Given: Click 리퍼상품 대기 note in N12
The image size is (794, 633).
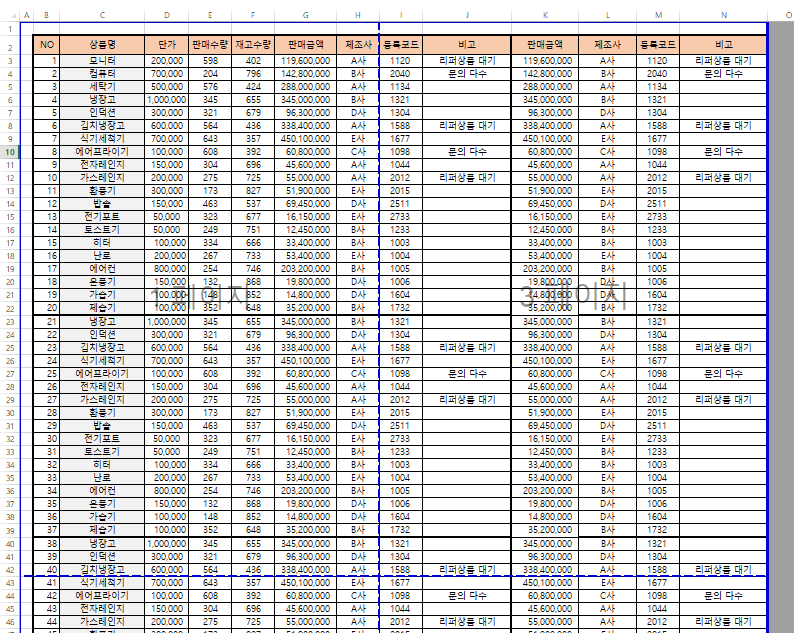Looking at the screenshot, I should (x=724, y=178).
